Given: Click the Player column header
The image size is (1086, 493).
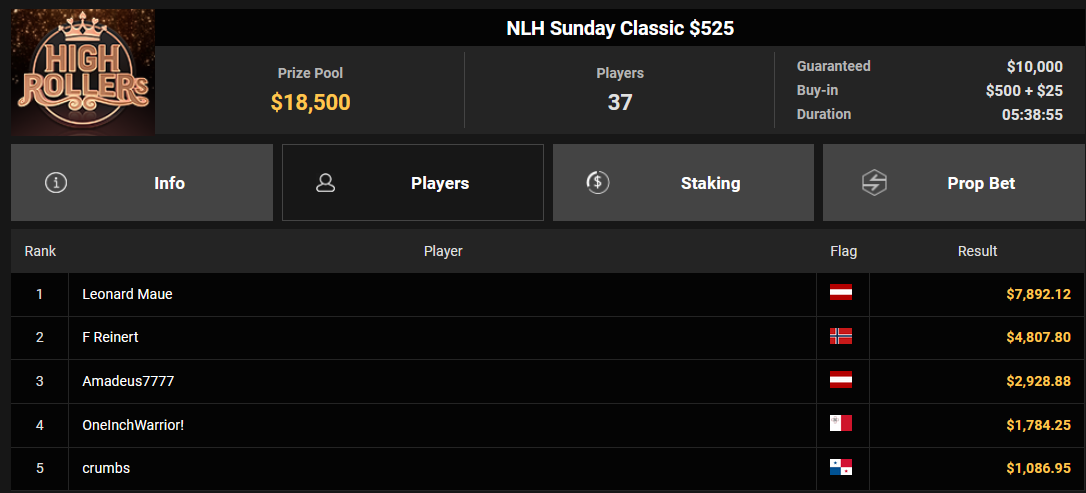Looking at the screenshot, I should pyautogui.click(x=443, y=251).
